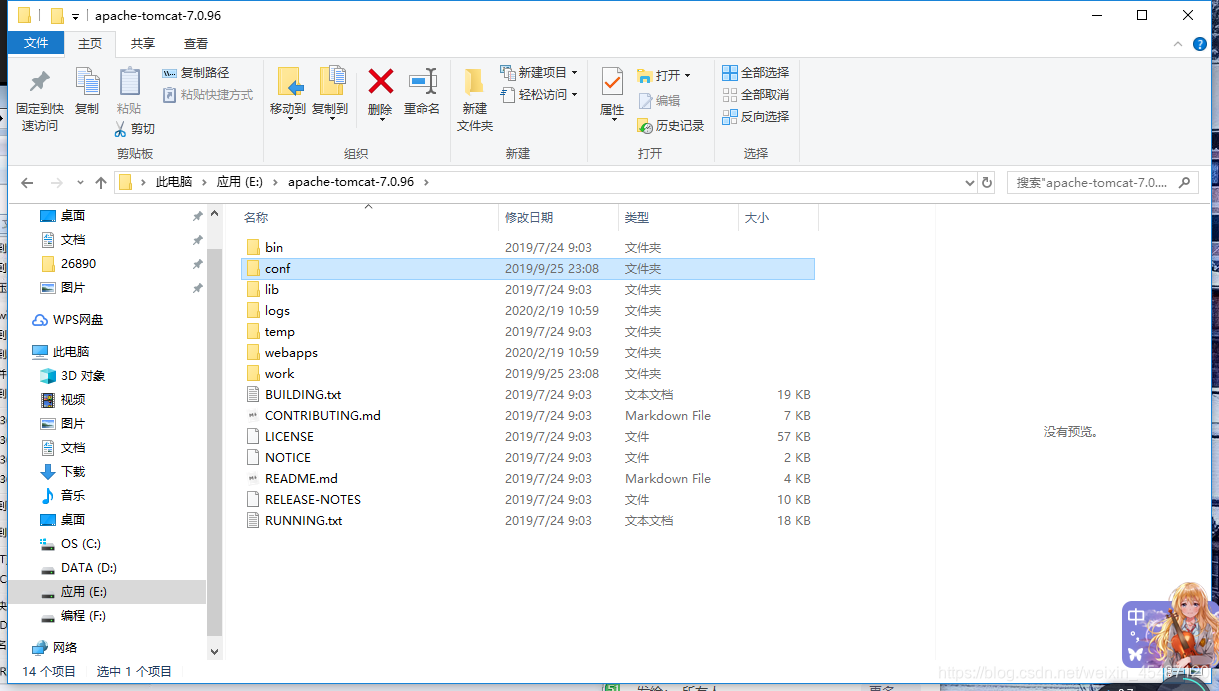Open 下载 (Downloads) in navigation pane
Image resolution: width=1219 pixels, height=691 pixels.
point(73,472)
